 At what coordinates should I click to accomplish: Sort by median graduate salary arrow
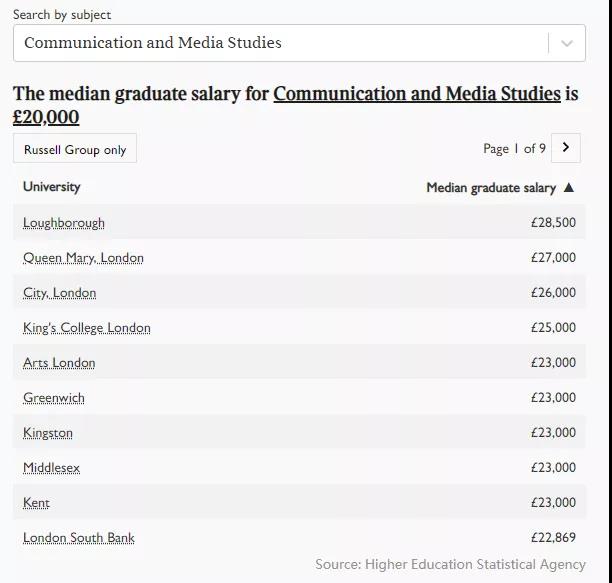[x=569, y=188]
